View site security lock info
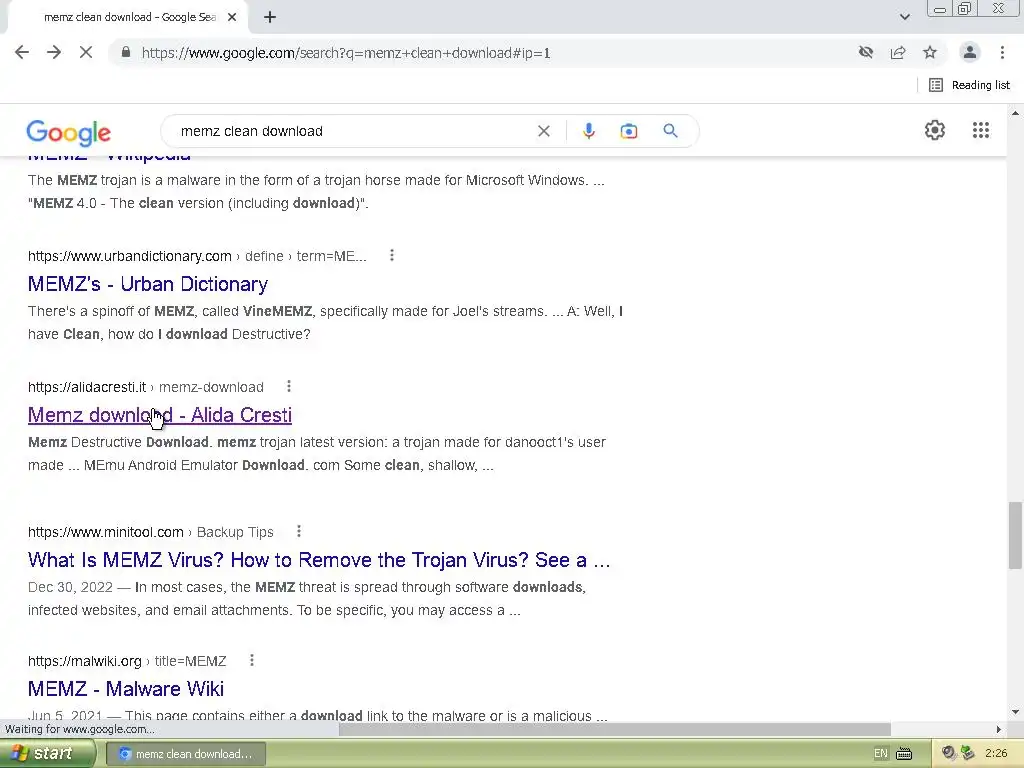 (126, 52)
